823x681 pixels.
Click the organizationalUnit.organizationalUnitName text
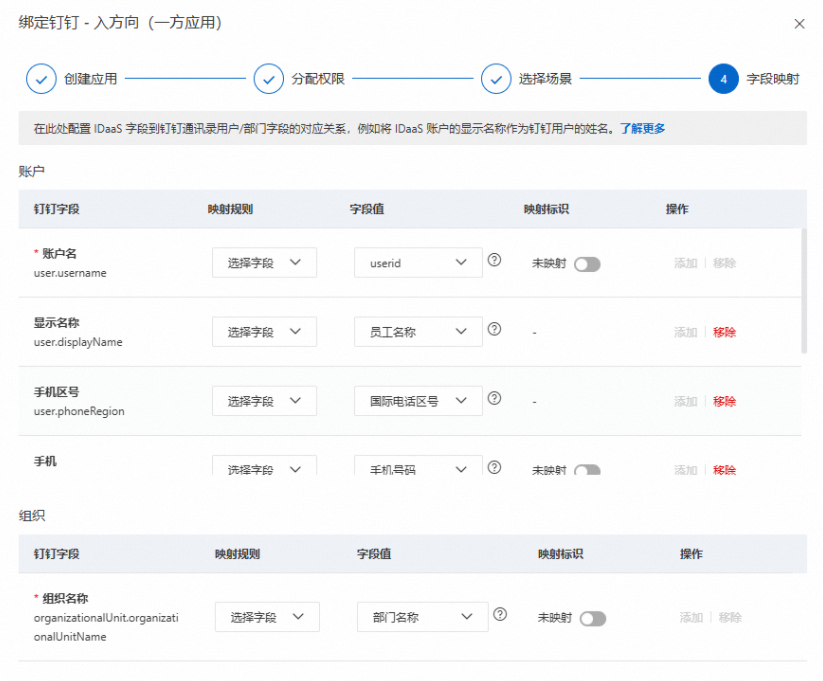pos(106,627)
